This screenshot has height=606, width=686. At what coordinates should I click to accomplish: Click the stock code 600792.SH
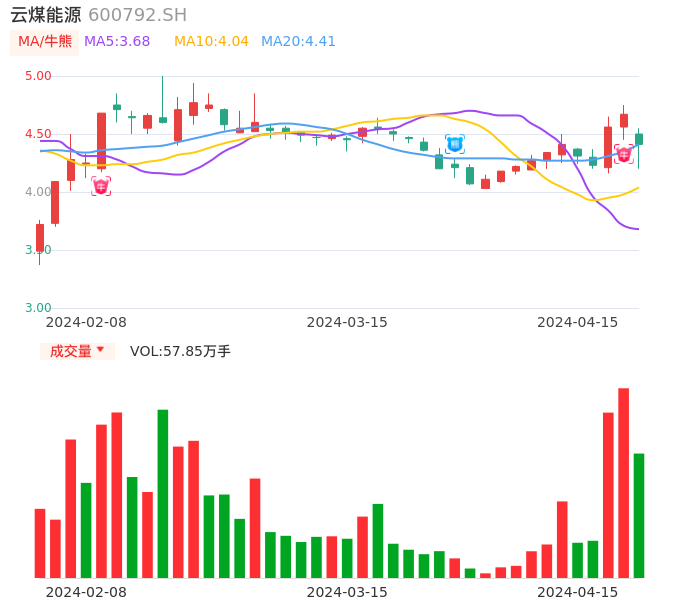tap(137, 15)
